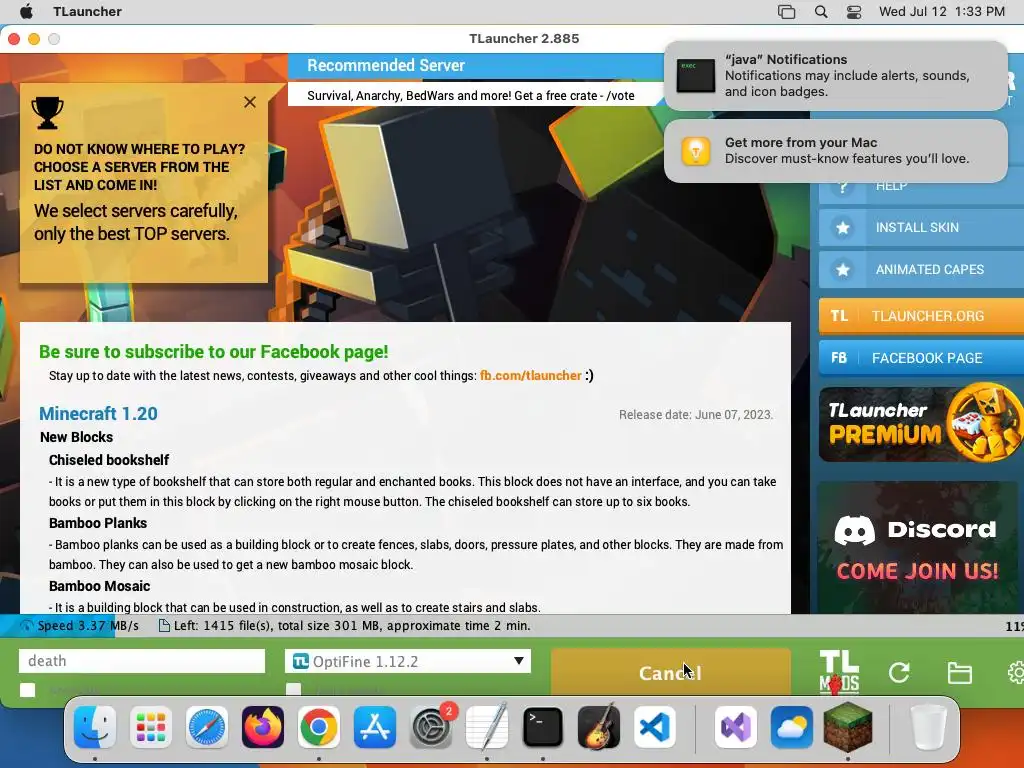Open Control Center in the menu bar
This screenshot has width=1024, height=768.
tap(854, 11)
